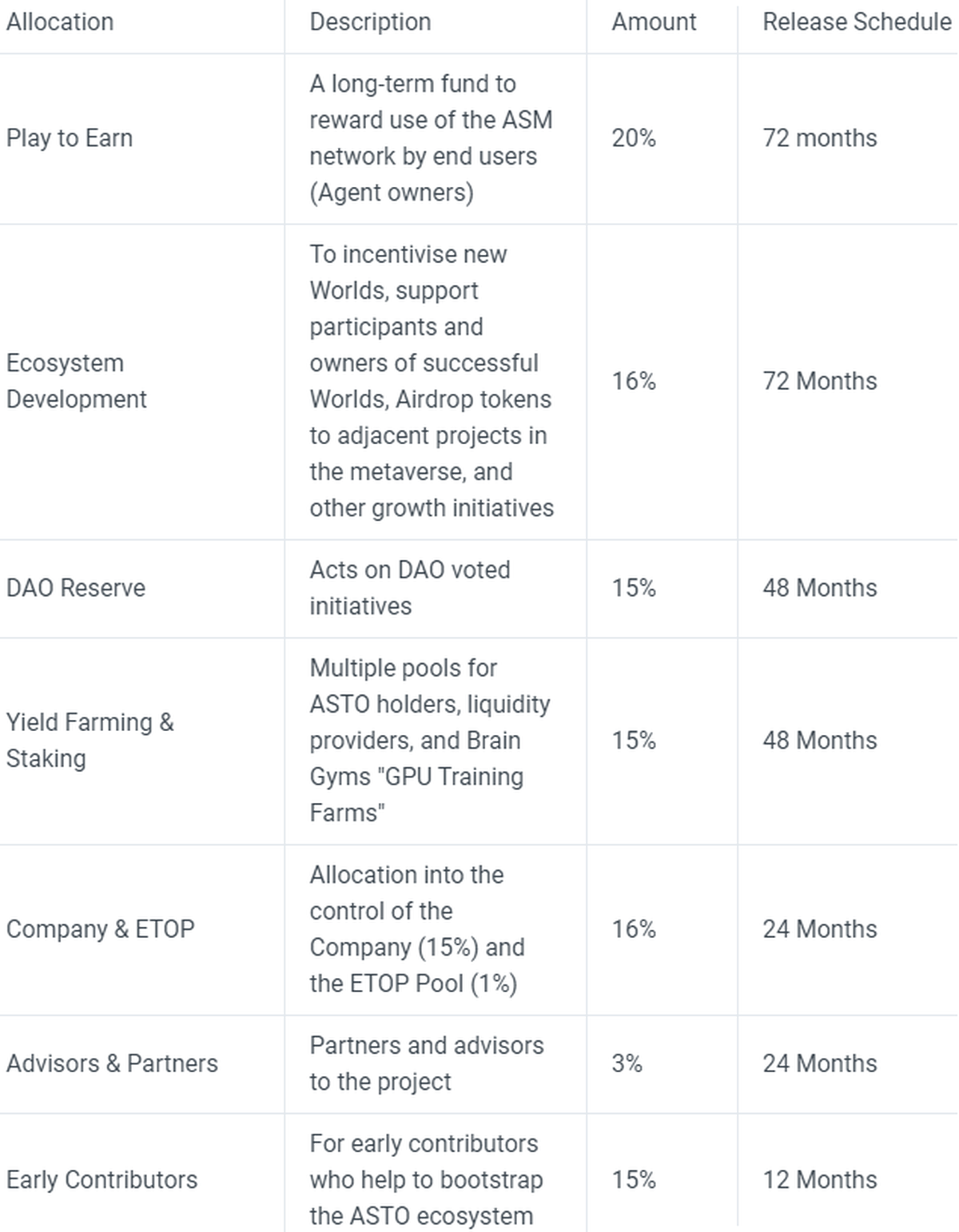Click the 3% amount cell

click(x=627, y=1063)
